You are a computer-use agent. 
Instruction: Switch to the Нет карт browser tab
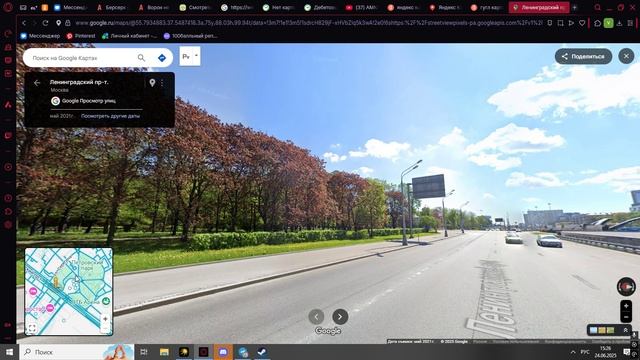coord(279,7)
